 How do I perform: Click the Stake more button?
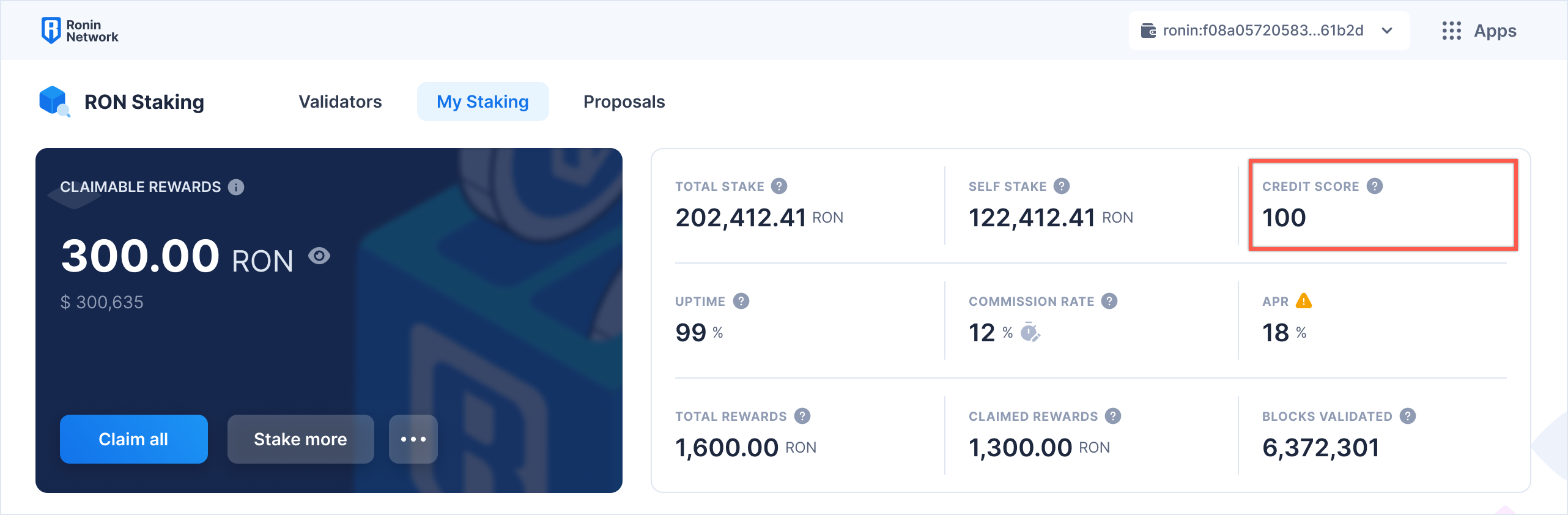[x=300, y=439]
